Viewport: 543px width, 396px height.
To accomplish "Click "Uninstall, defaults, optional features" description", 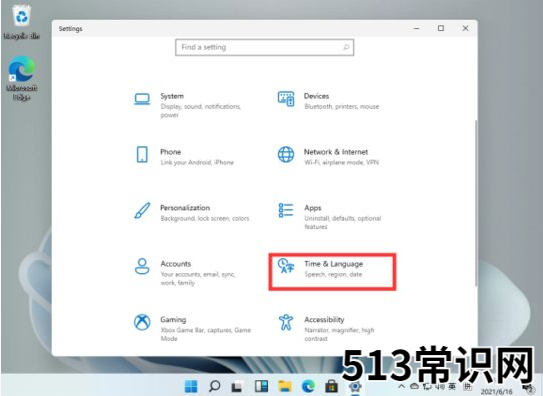I will coord(342,223).
